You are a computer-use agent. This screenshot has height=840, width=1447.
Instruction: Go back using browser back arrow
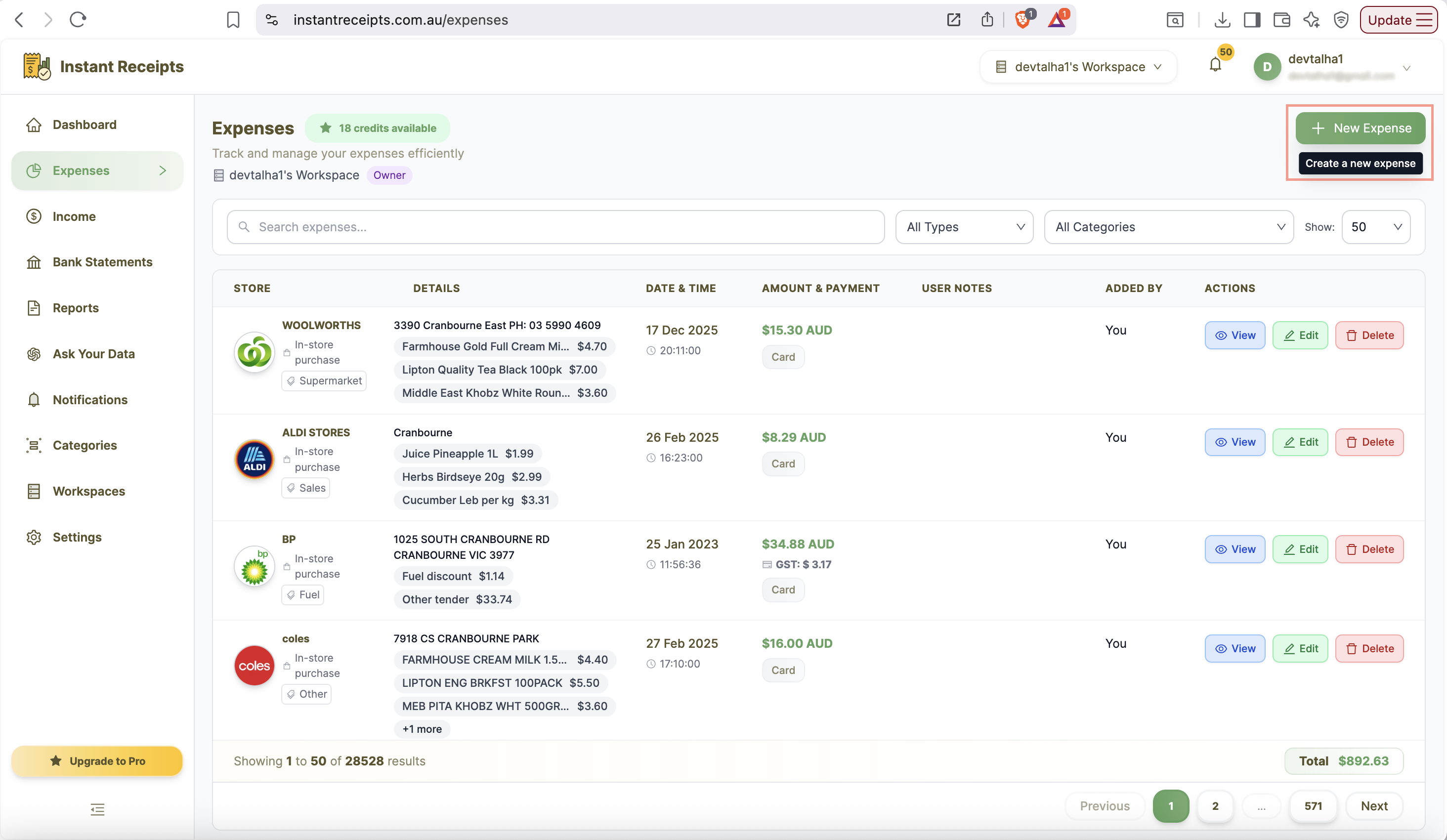point(19,20)
